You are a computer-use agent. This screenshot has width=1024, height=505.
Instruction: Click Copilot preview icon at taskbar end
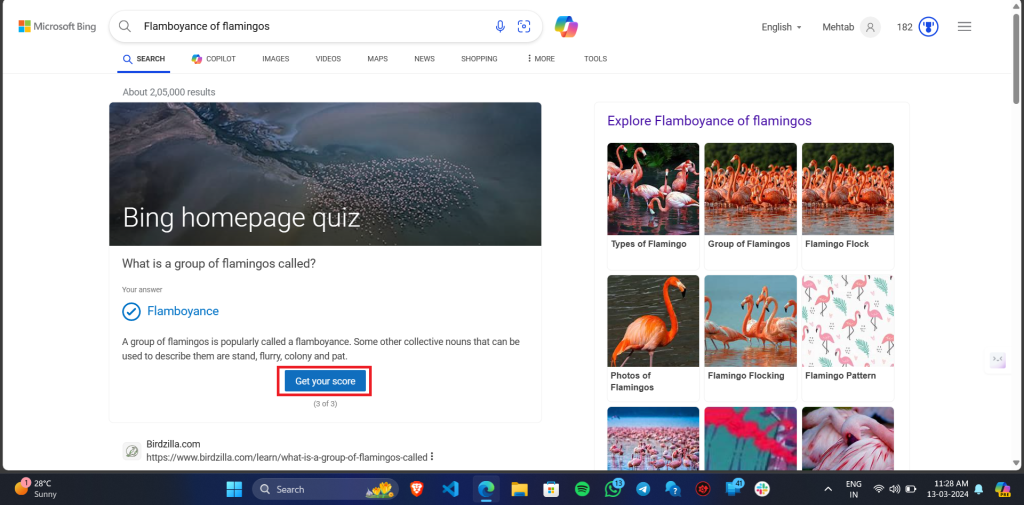tap(1002, 489)
